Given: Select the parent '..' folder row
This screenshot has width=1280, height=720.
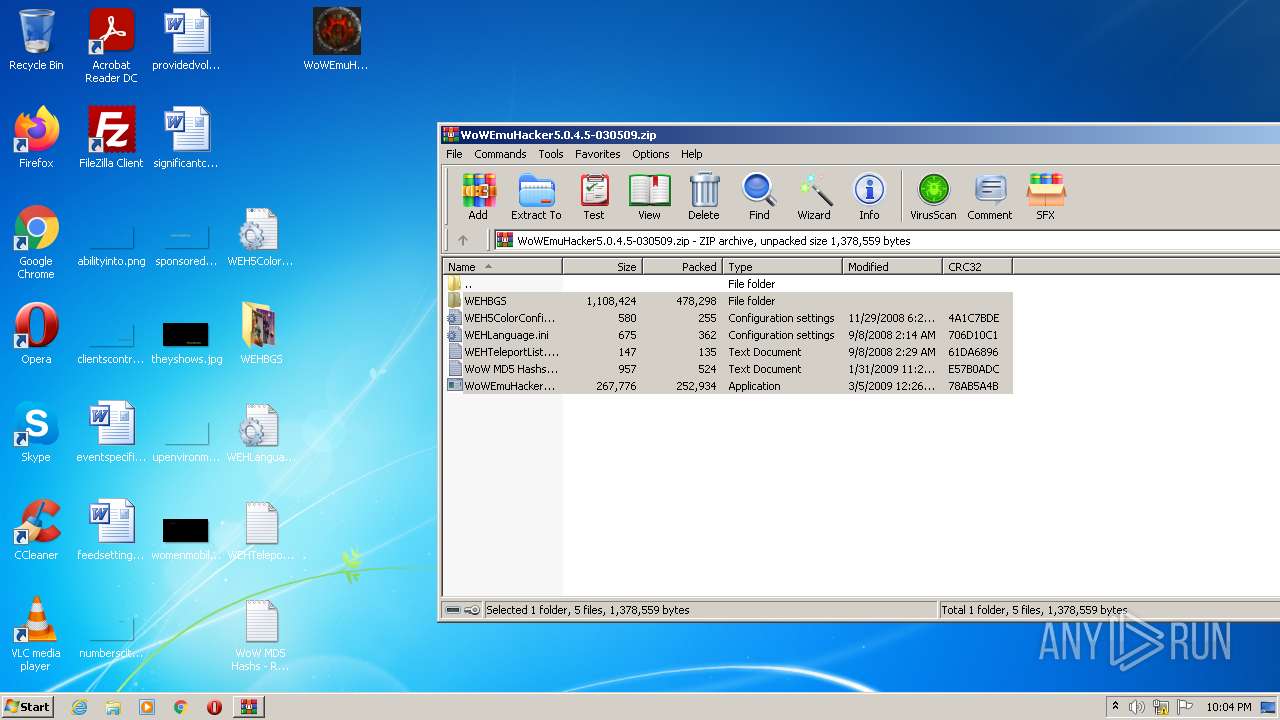Looking at the screenshot, I should [x=728, y=284].
